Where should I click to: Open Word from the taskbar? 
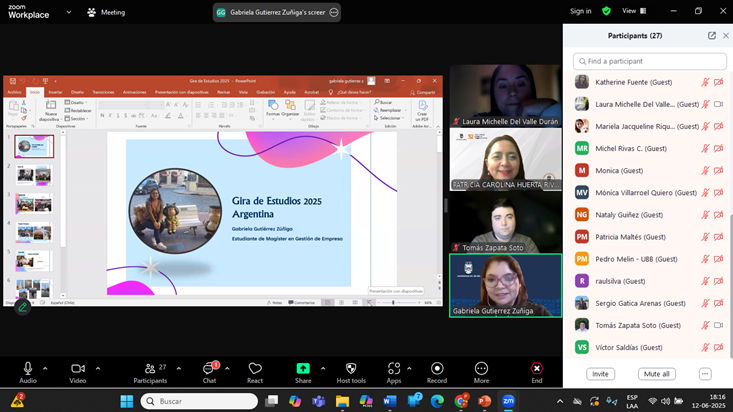click(x=390, y=401)
